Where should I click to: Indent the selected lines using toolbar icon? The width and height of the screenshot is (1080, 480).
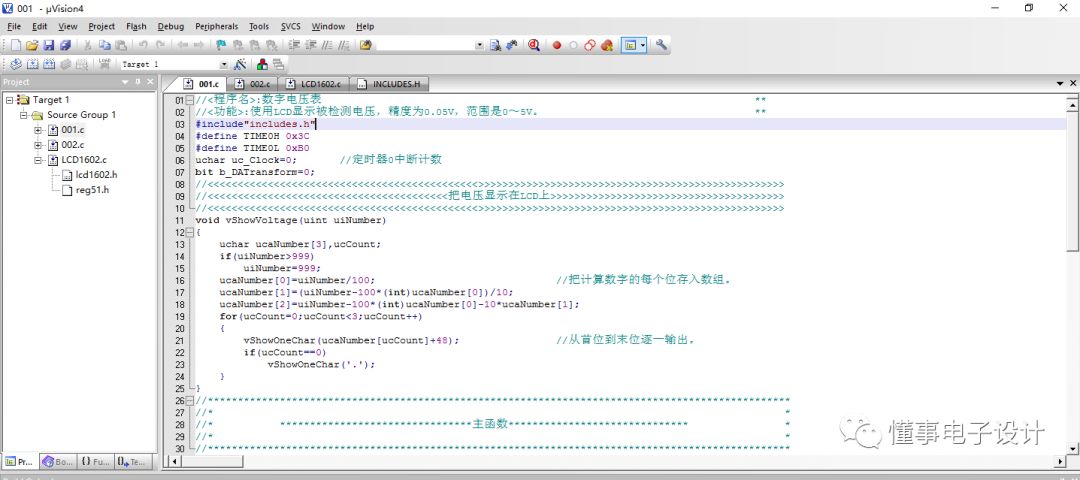pyautogui.click(x=294, y=45)
